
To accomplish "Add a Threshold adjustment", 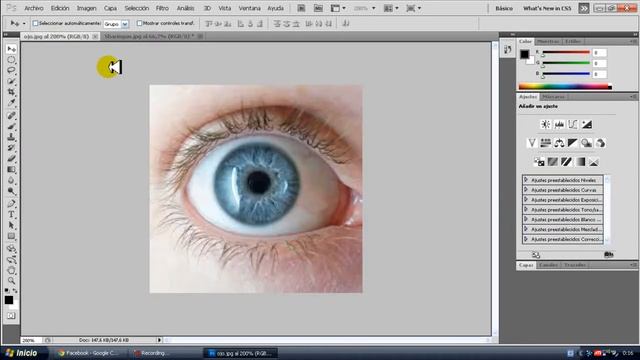I will 566,162.
